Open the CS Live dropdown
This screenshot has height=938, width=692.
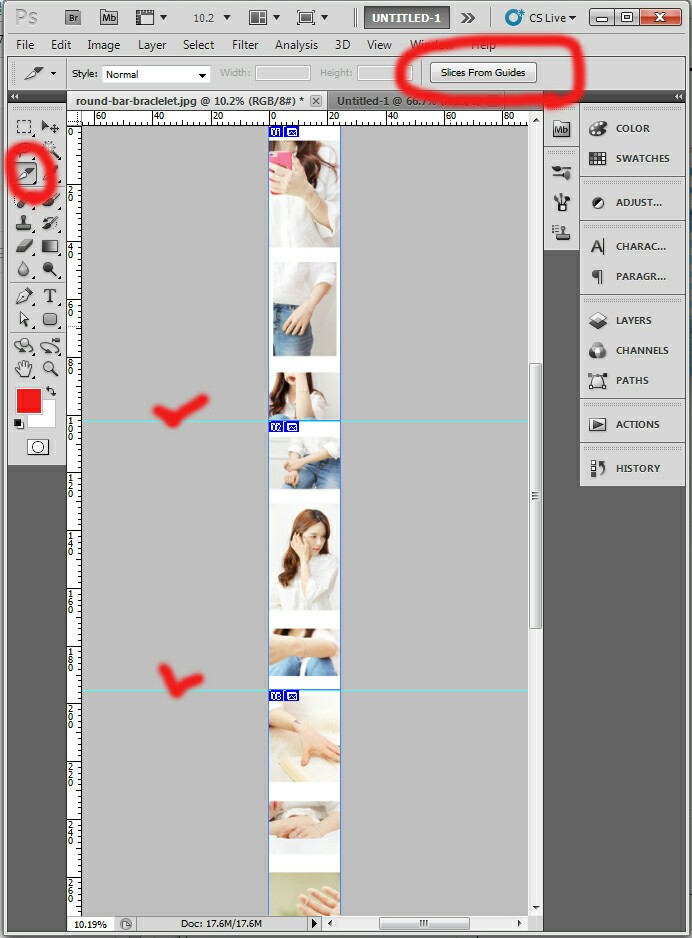[x=541, y=17]
